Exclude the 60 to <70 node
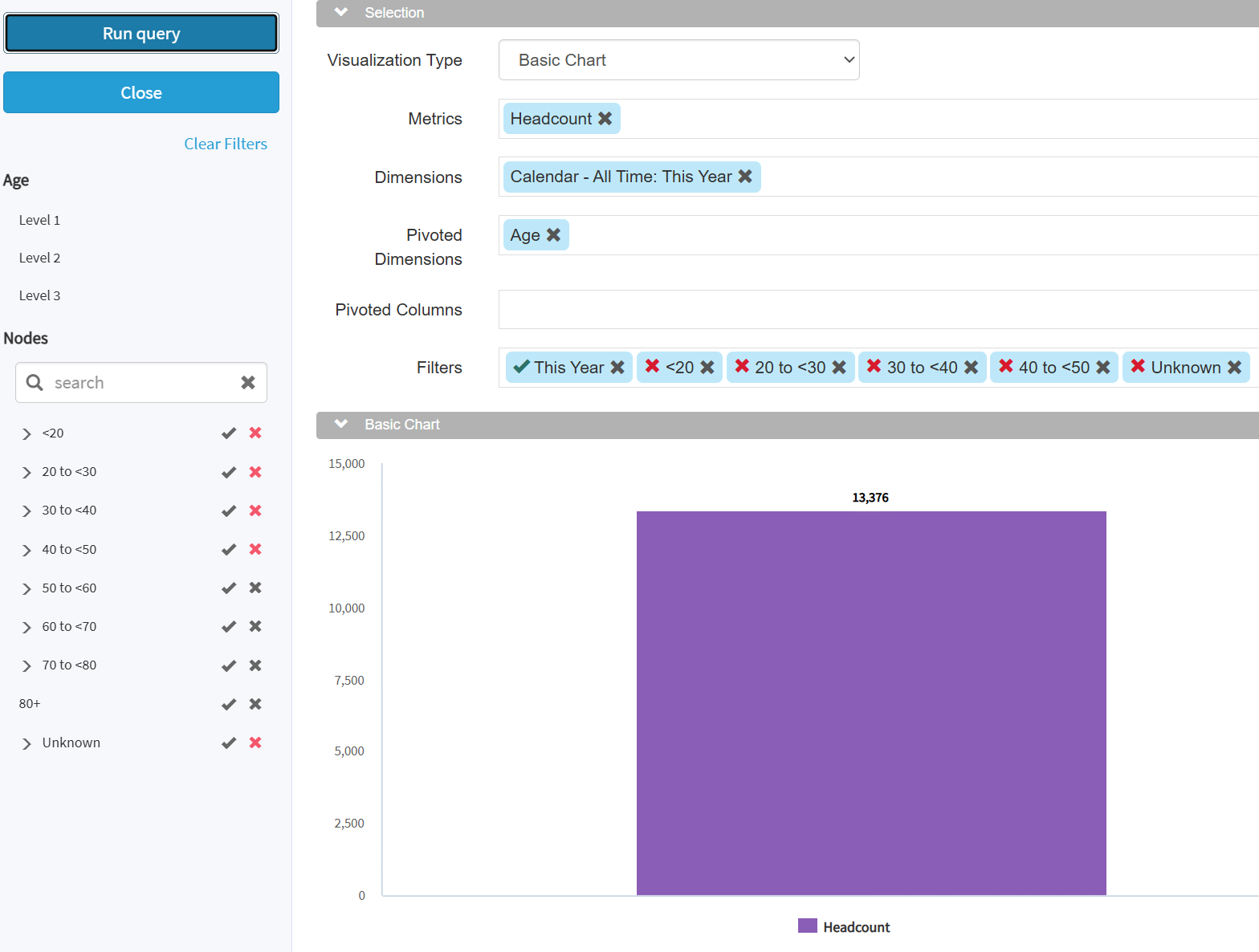 coord(255,627)
